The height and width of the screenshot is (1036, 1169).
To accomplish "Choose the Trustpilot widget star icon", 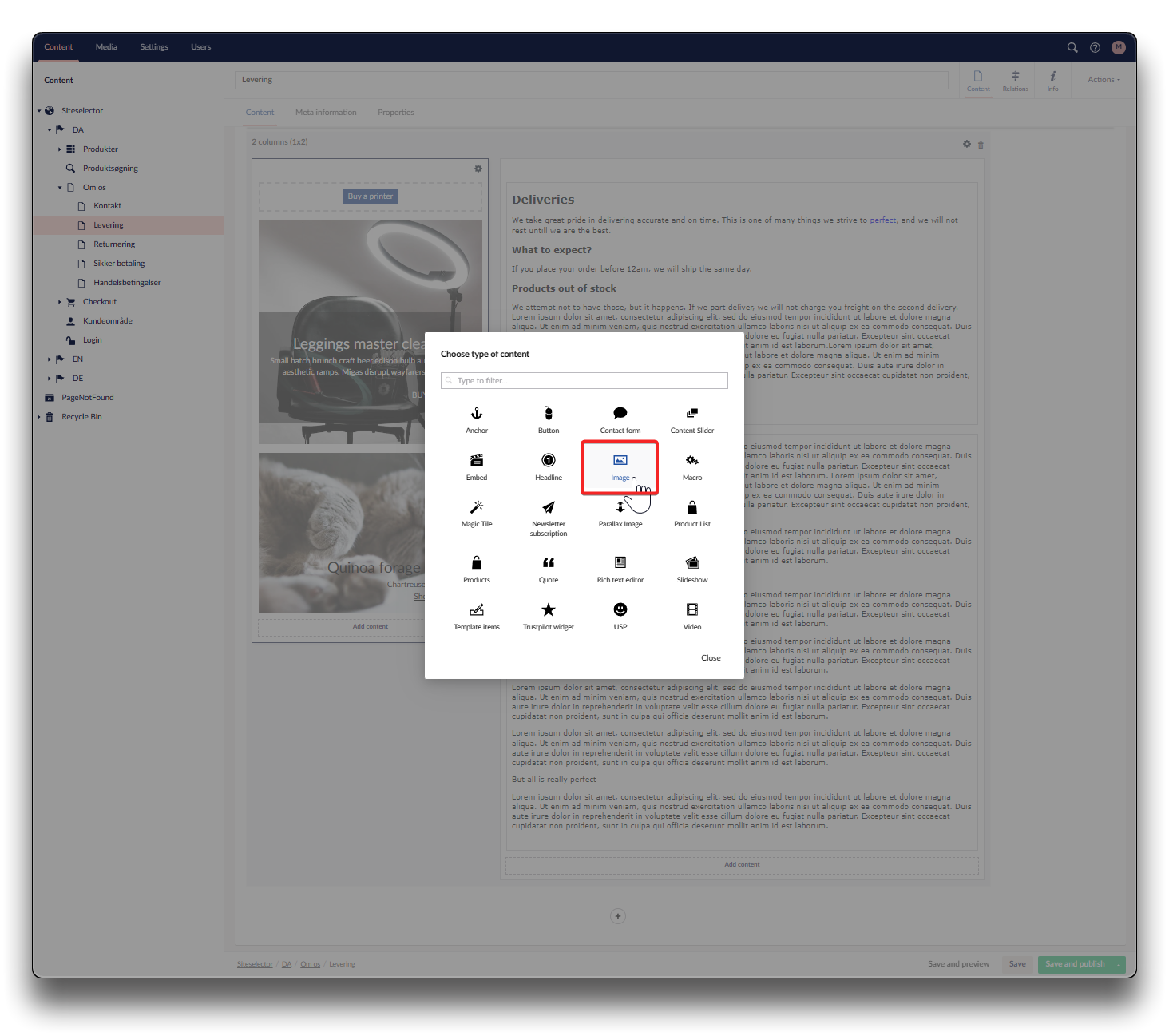I will click(x=549, y=610).
